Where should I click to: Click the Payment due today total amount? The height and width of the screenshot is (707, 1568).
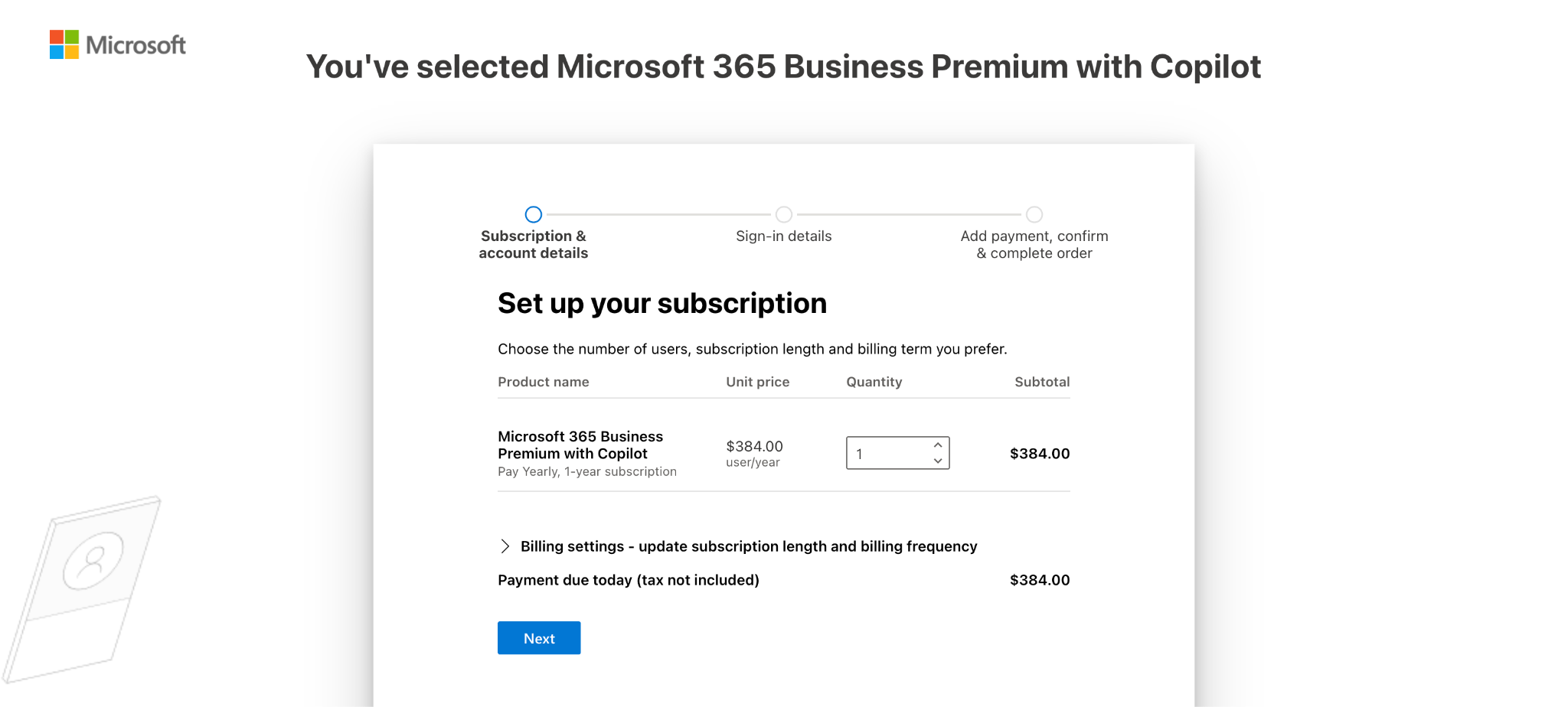[x=1040, y=580]
